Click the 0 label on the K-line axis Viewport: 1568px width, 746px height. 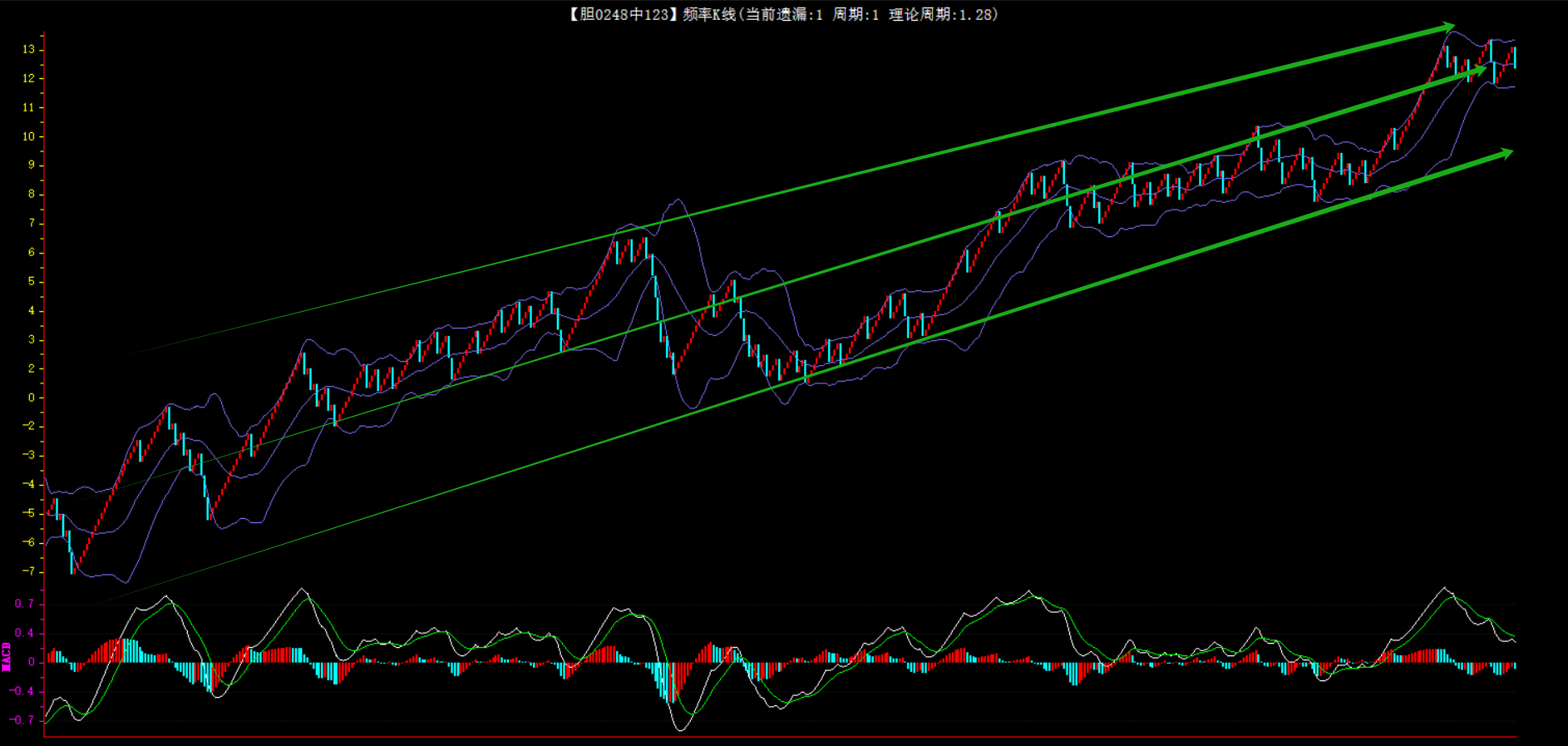32,398
